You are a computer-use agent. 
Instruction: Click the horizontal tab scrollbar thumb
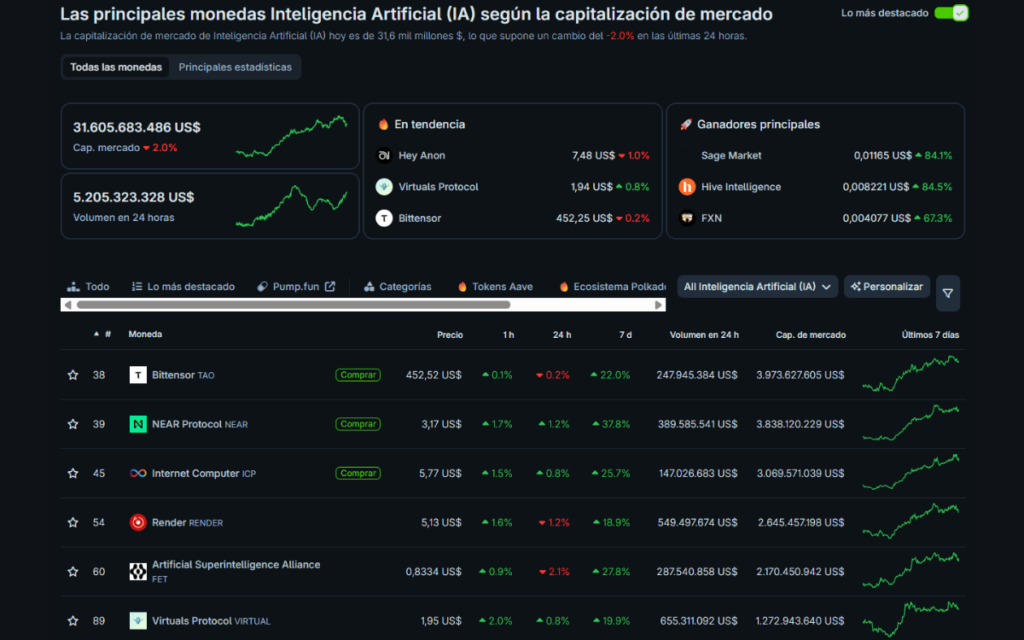(293, 305)
